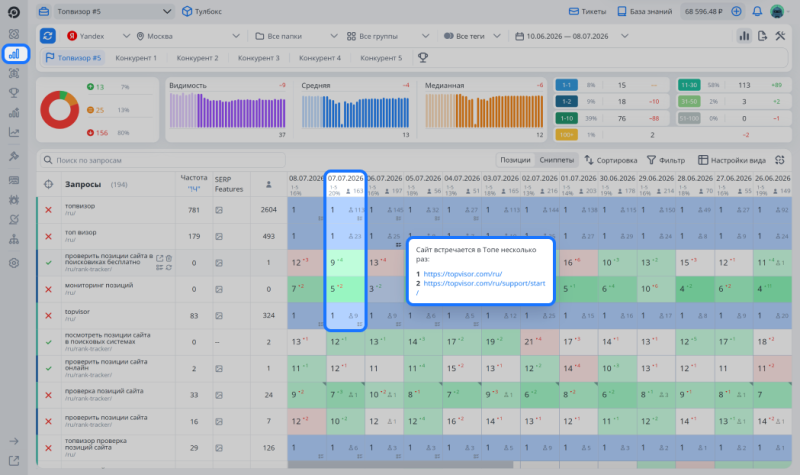
Task: Click the add funds plus icon
Action: 736,11
